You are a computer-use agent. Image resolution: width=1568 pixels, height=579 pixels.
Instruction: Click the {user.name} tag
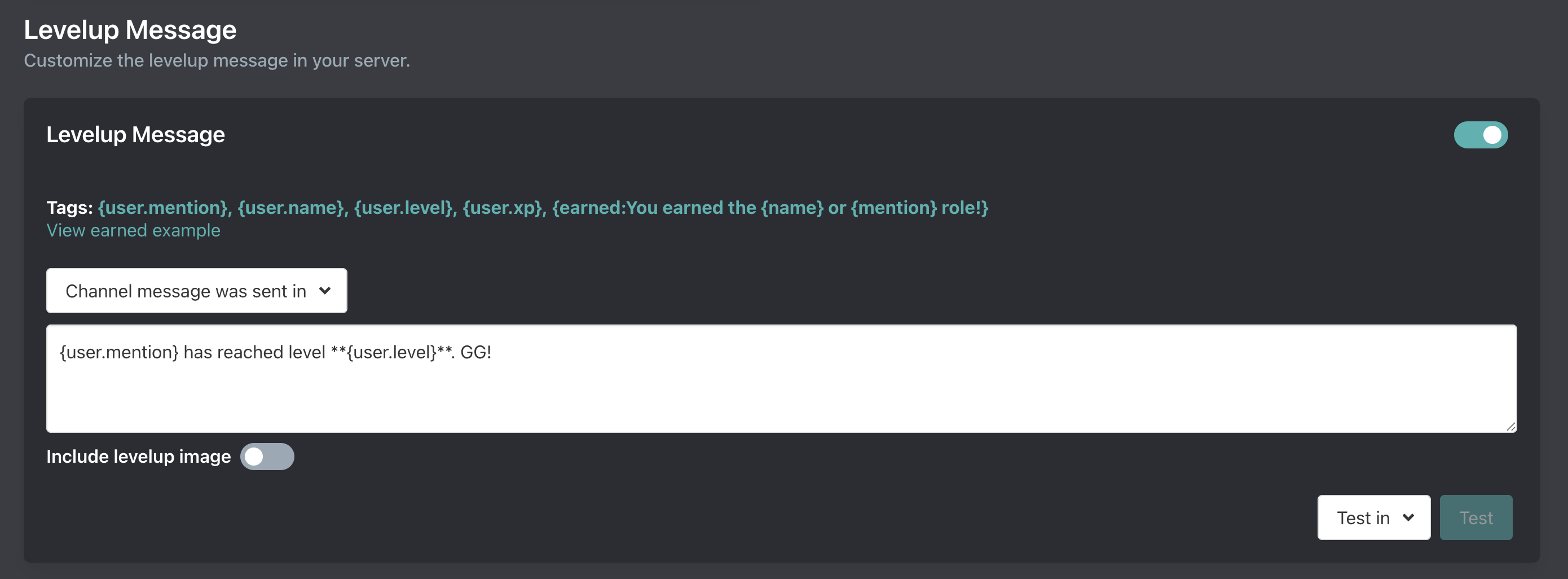[290, 208]
